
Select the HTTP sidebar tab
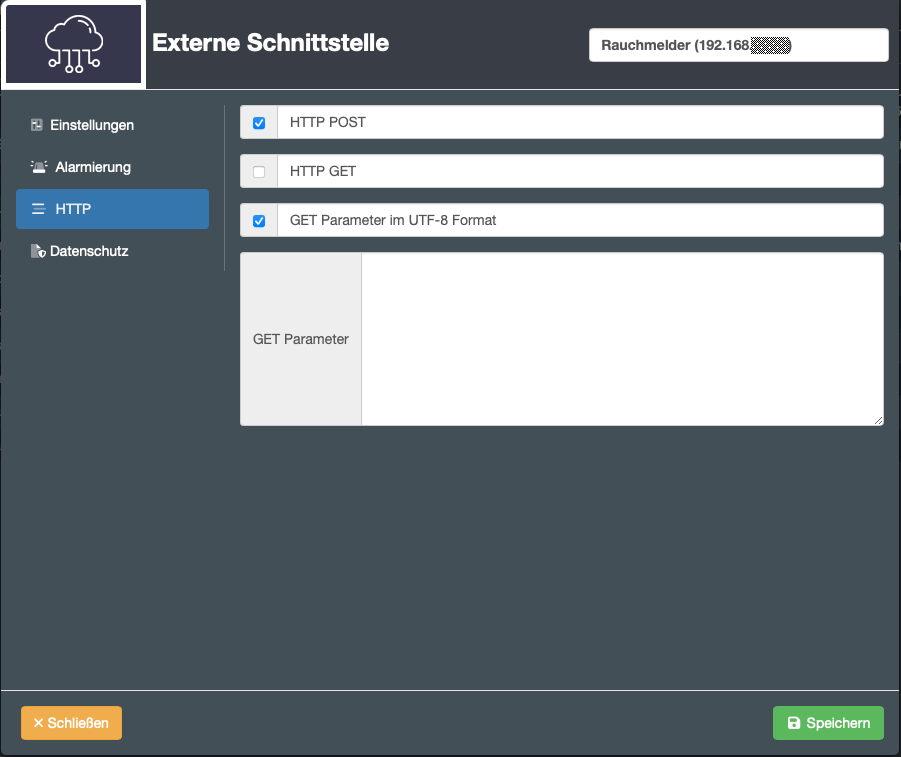coord(112,209)
